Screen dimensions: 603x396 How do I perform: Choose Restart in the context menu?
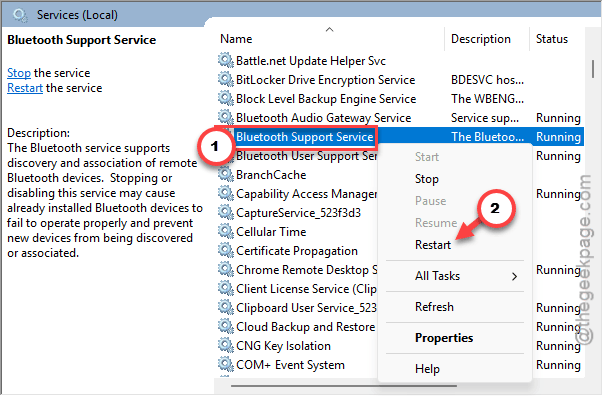[x=433, y=245]
